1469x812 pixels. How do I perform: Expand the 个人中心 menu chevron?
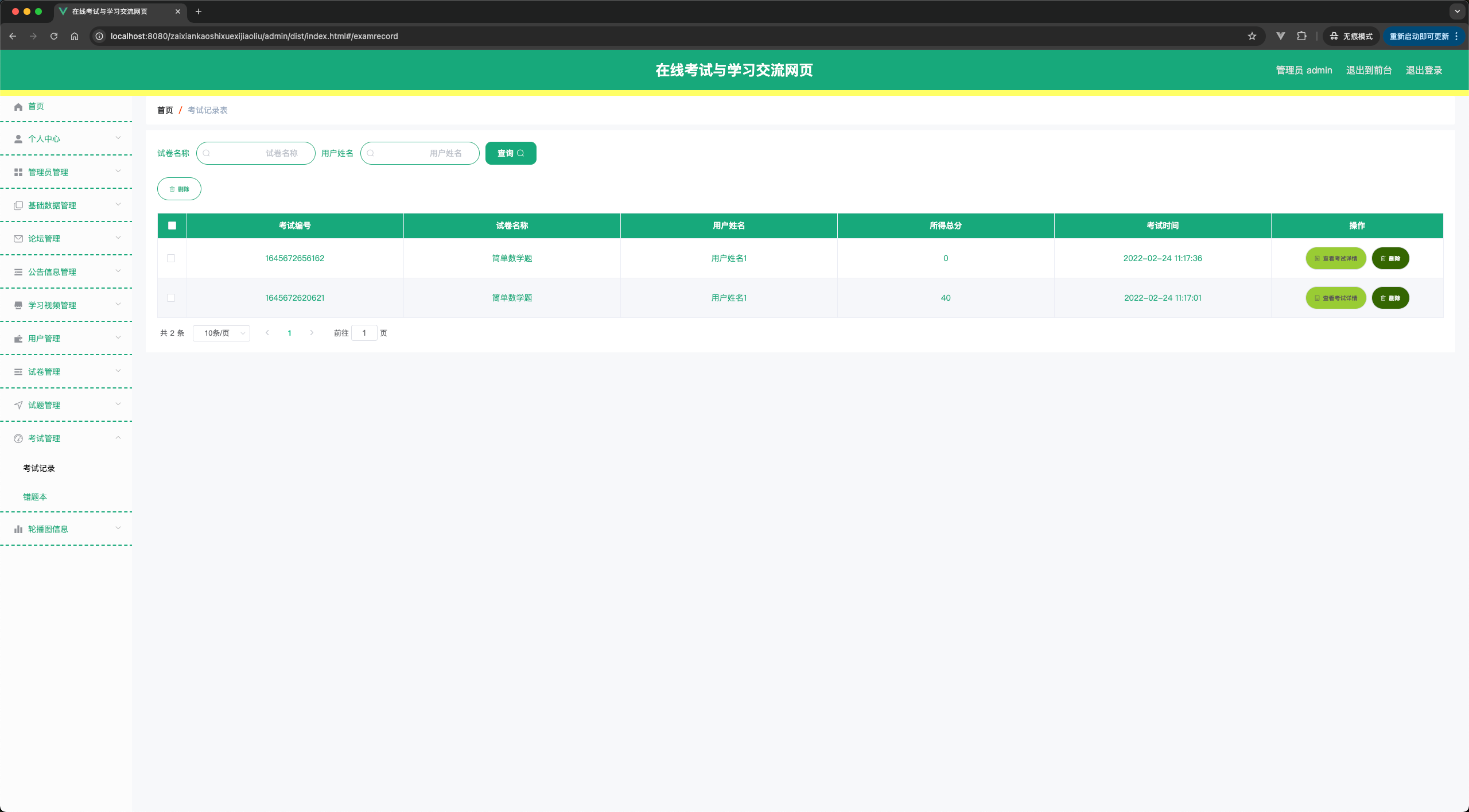[x=118, y=138]
